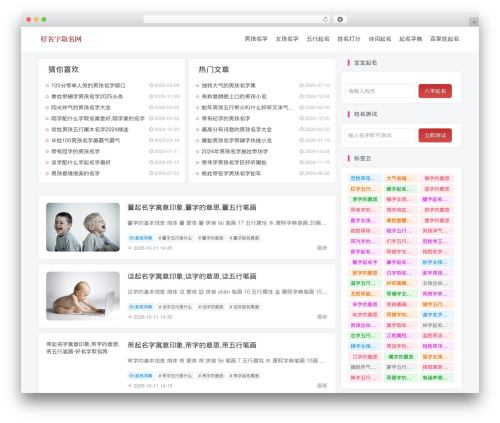This screenshot has width=500, height=423.
Task: Click 起名字典 category tag on 薹 post
Action: pyautogui.click(x=141, y=238)
